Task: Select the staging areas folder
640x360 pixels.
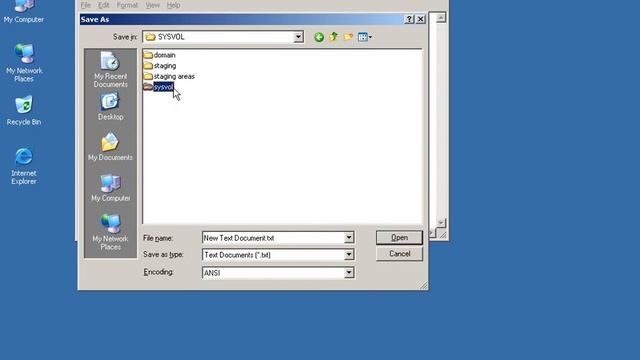Action: coord(169,76)
